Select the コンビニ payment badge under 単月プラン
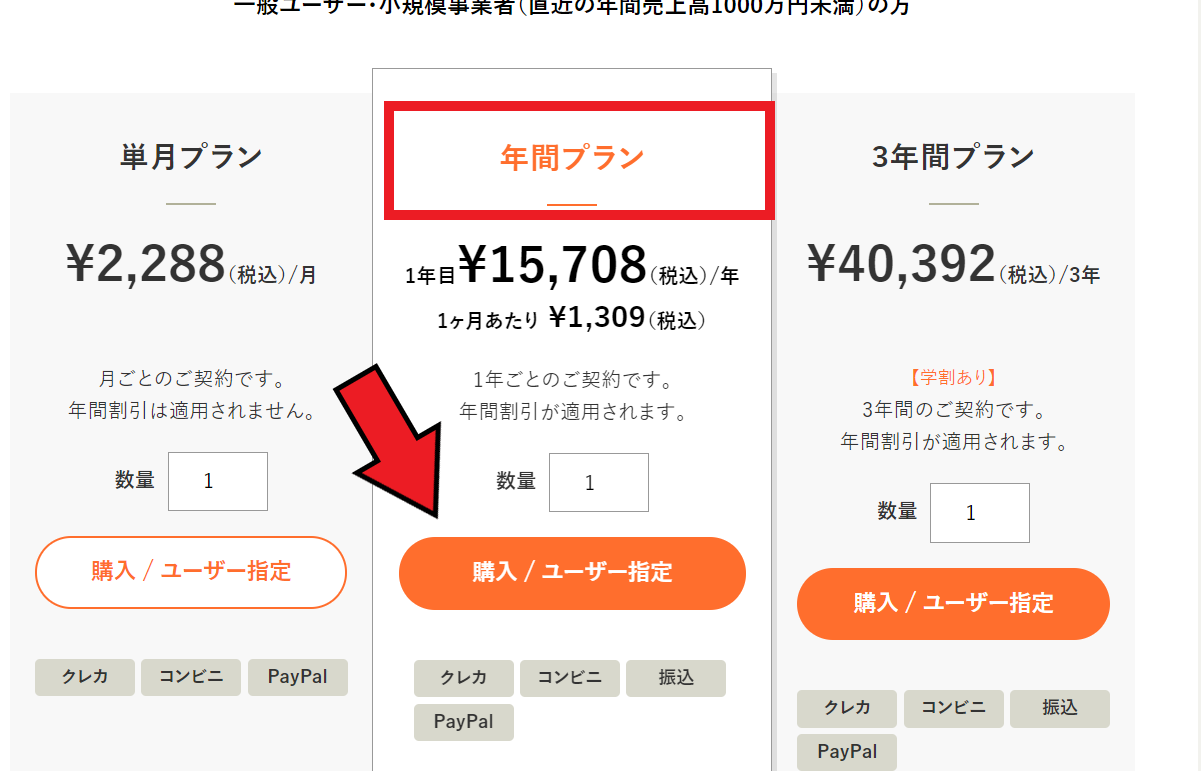 (190, 677)
